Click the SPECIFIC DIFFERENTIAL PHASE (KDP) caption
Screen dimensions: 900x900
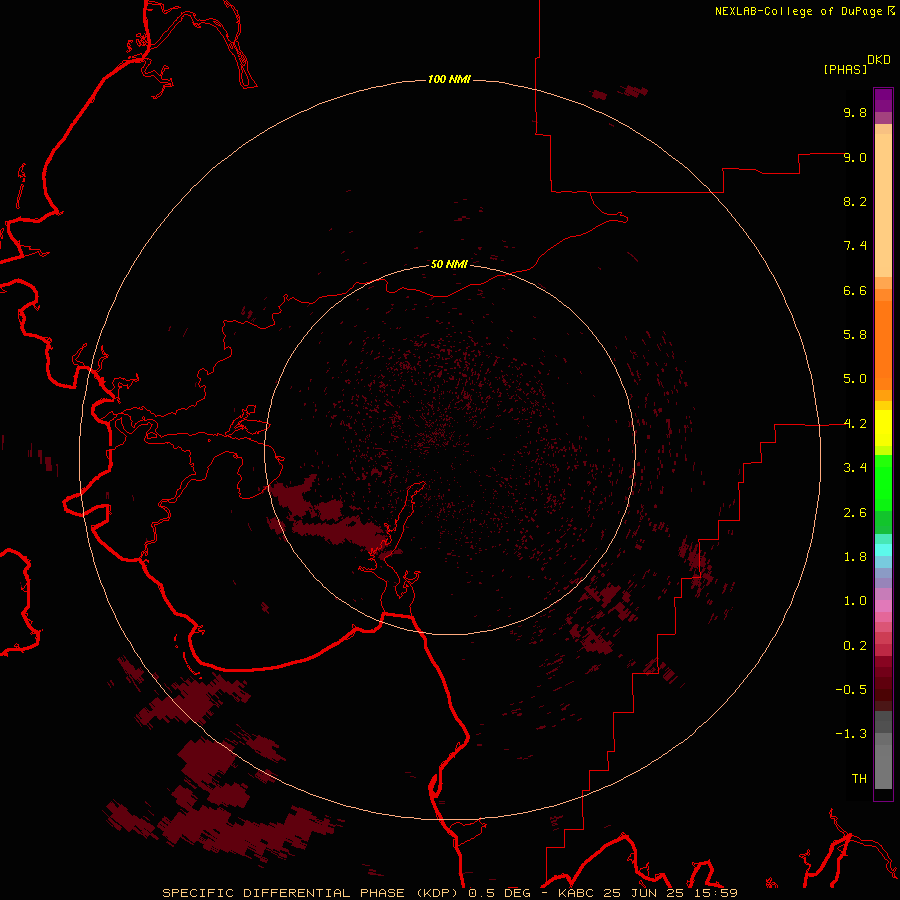[312, 893]
